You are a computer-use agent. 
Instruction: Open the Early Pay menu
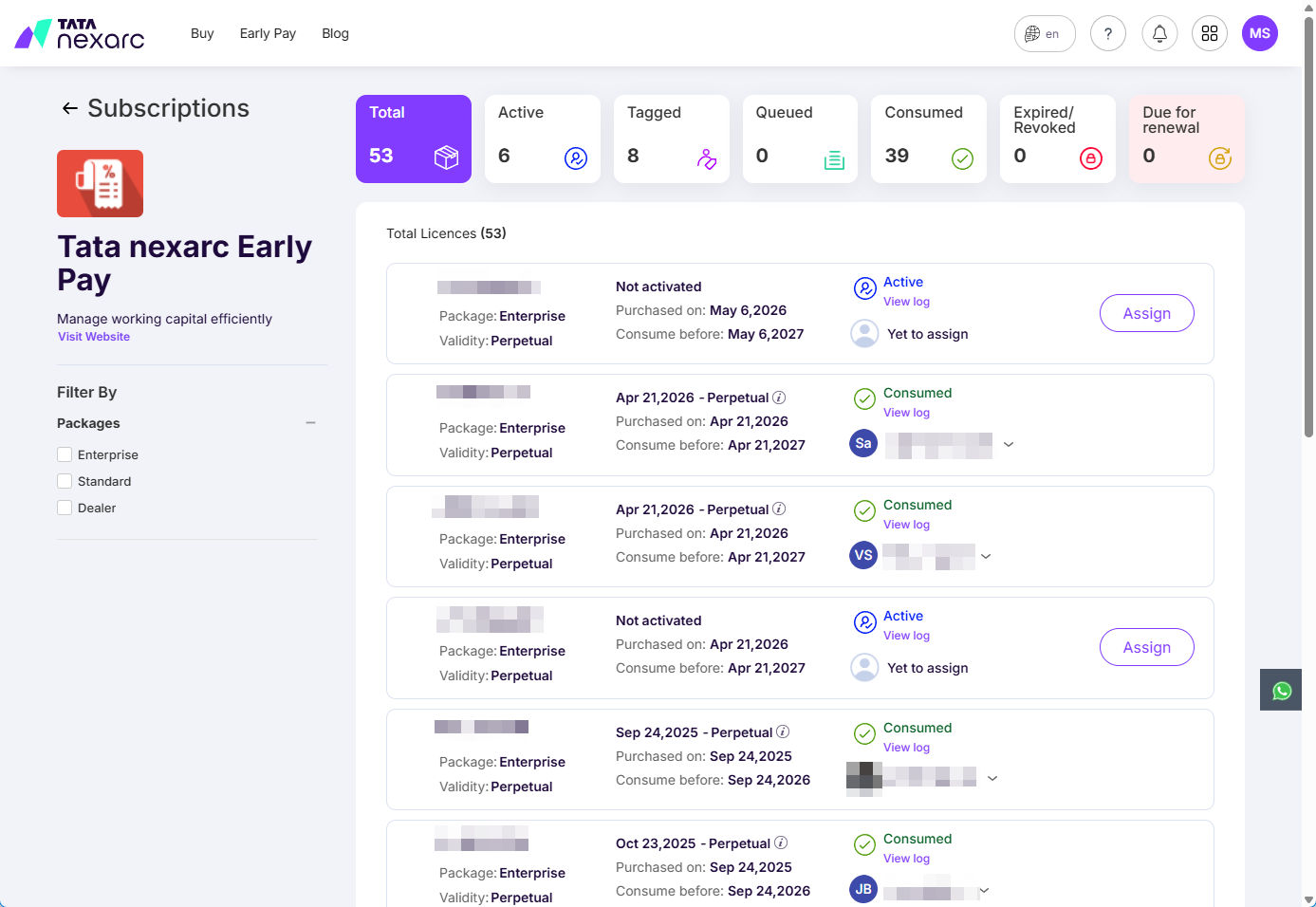[x=268, y=33]
